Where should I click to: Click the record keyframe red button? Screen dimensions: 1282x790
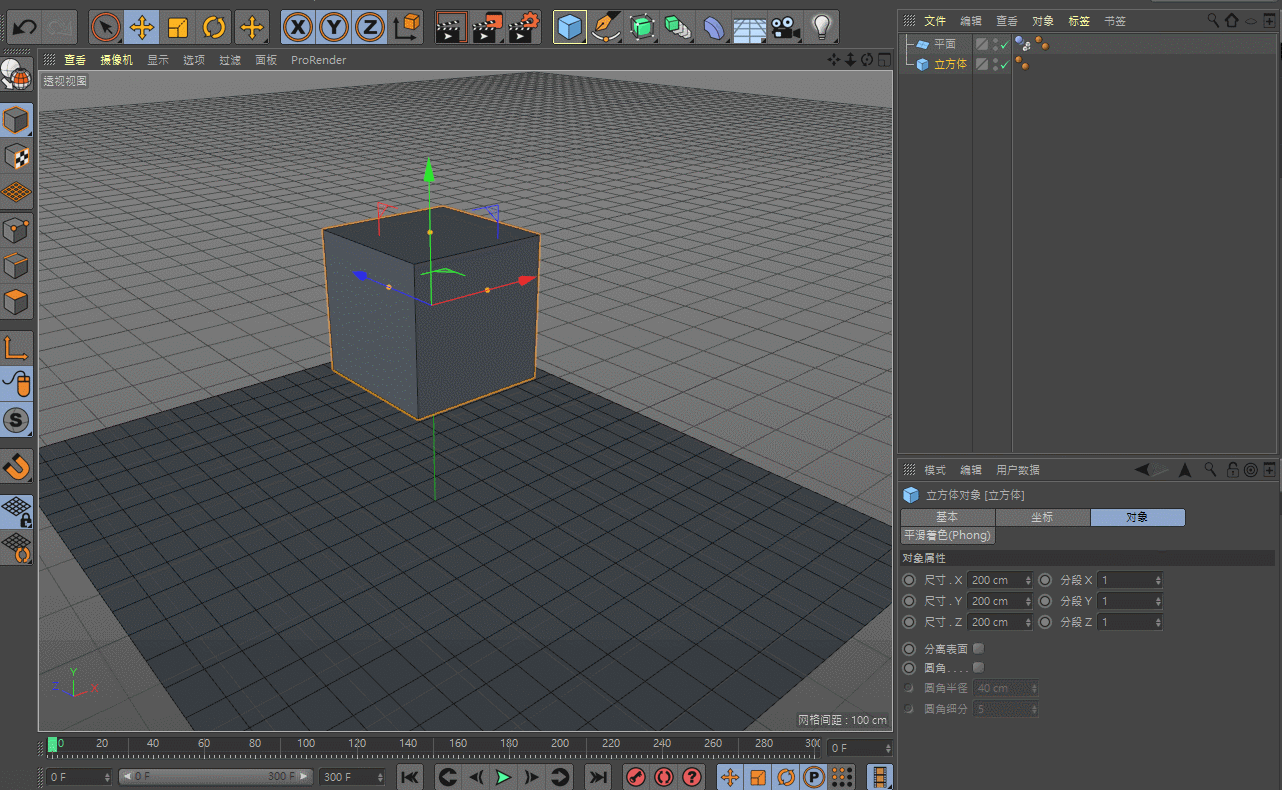click(x=636, y=777)
